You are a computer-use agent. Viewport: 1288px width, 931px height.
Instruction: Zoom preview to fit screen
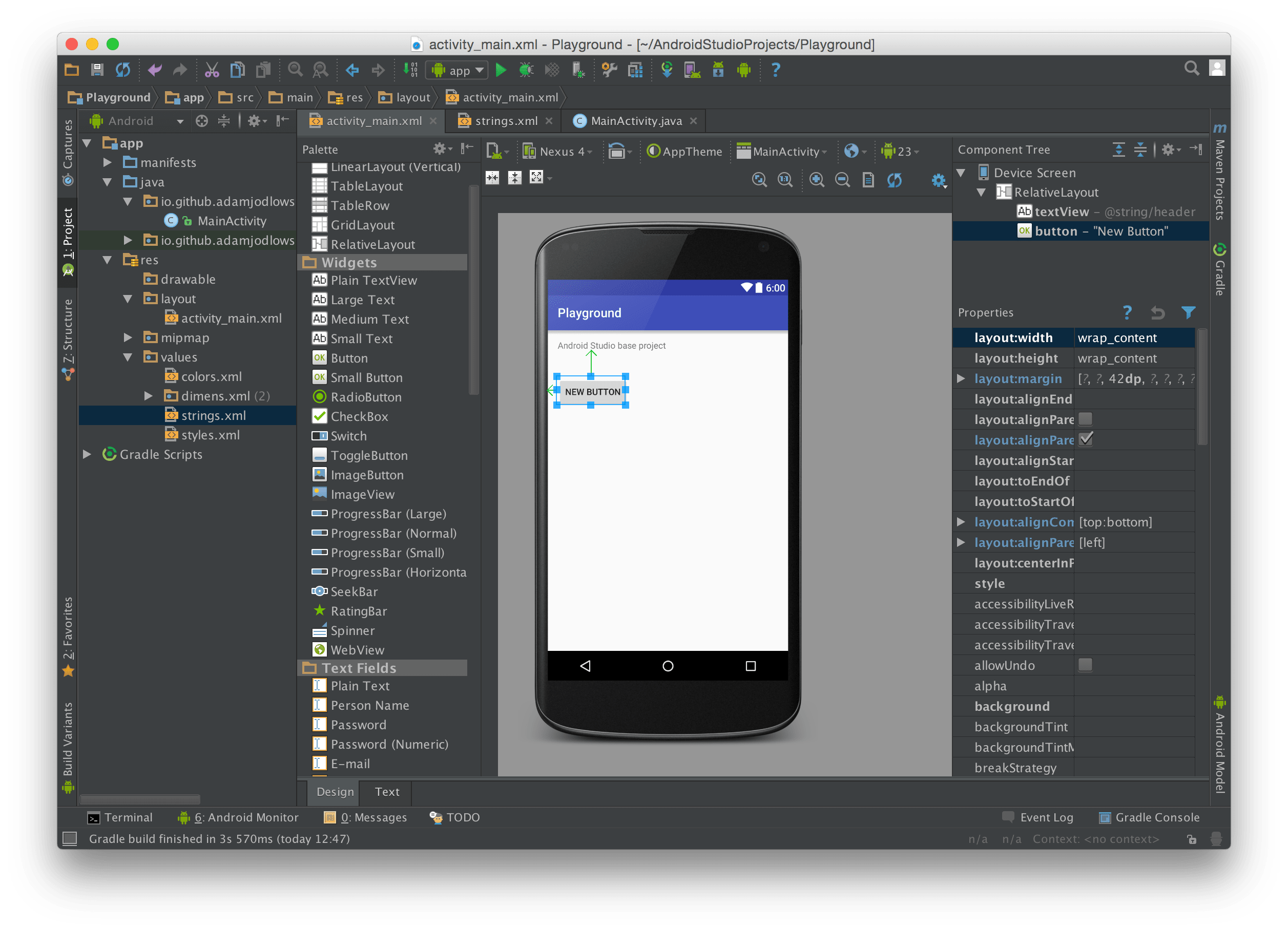759,181
